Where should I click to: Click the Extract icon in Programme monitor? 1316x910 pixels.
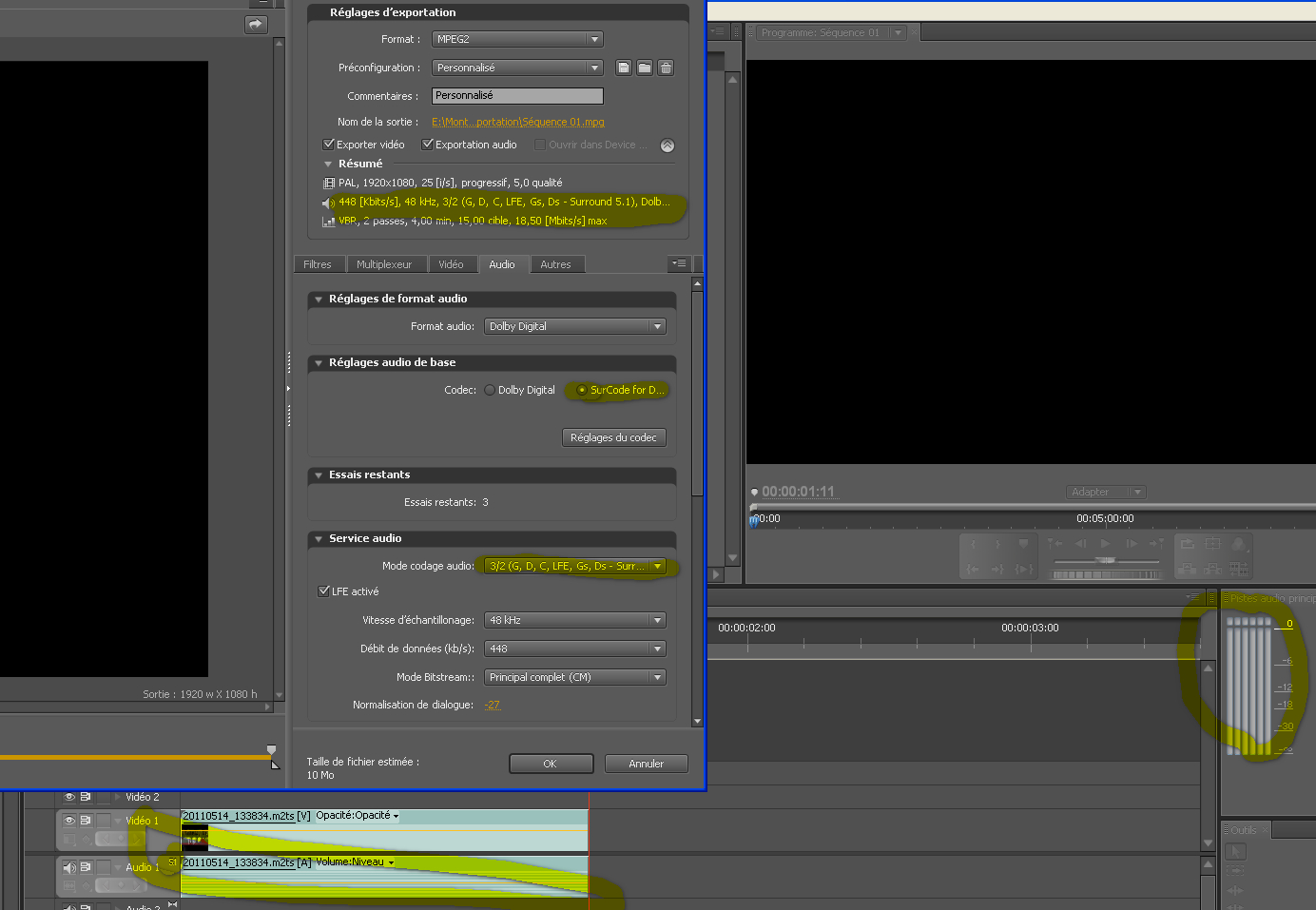click(x=1213, y=569)
